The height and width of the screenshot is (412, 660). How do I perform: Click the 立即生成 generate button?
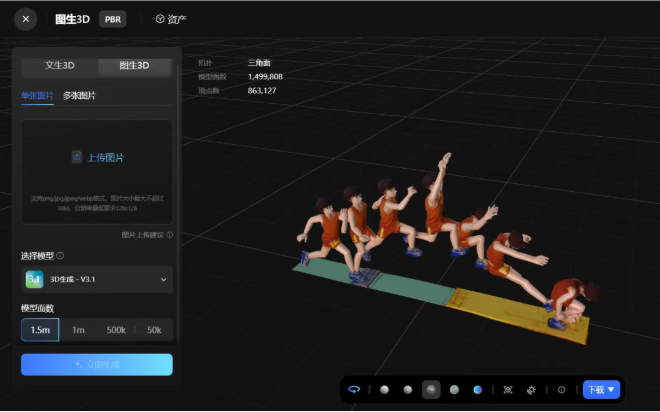97,364
